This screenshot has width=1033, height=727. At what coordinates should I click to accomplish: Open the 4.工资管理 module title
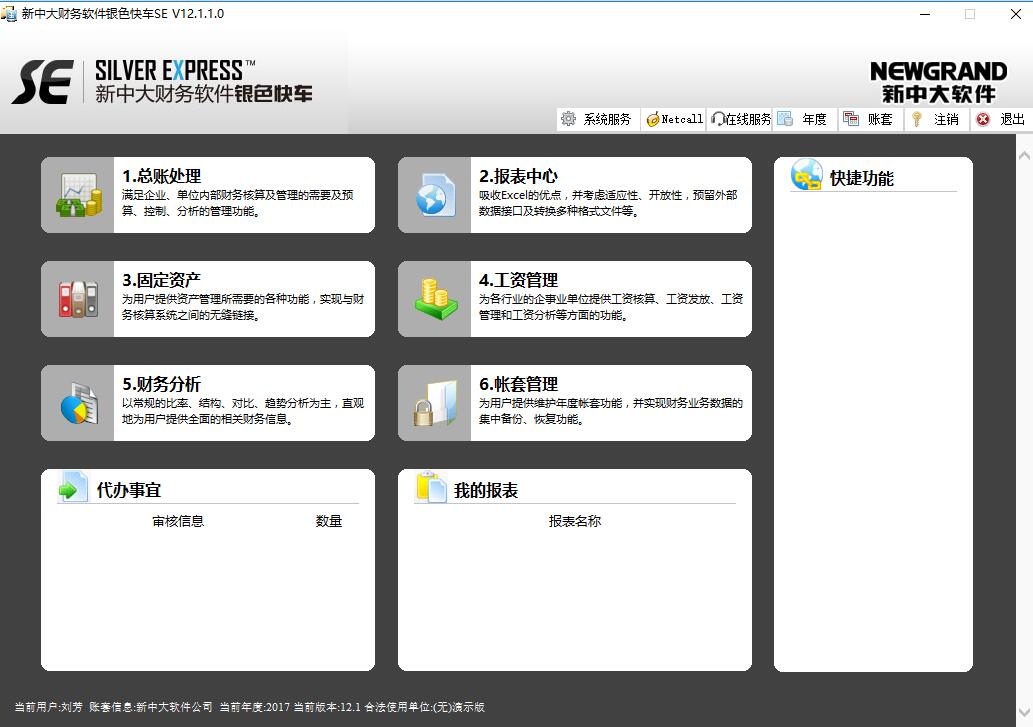(x=518, y=281)
